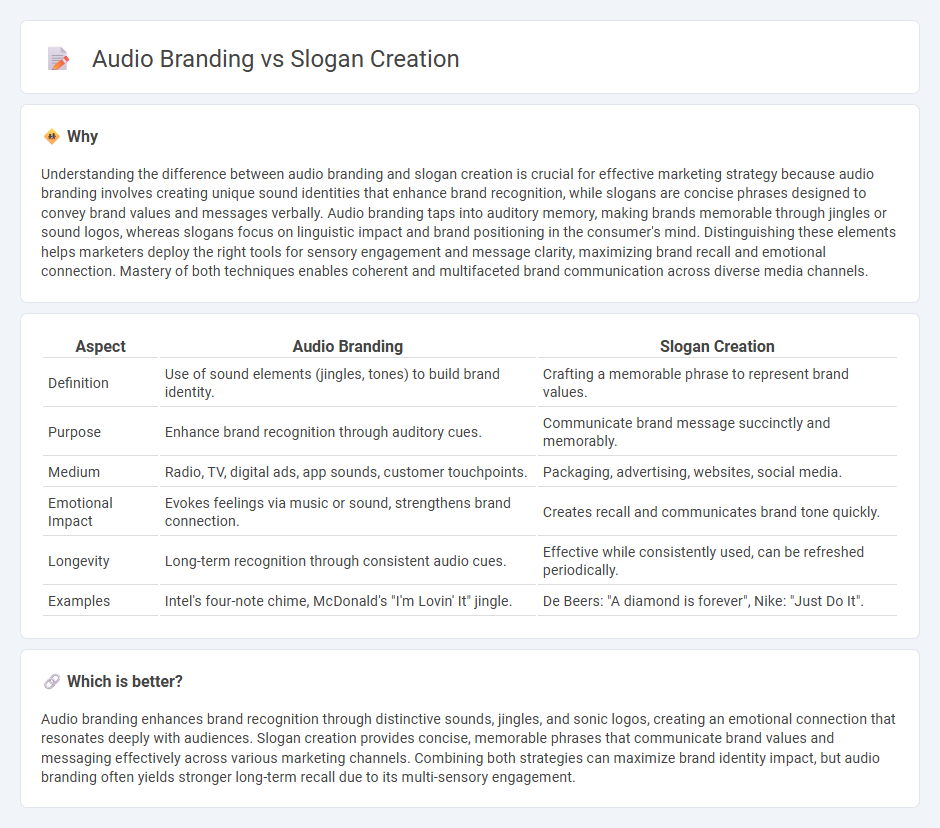Screen dimensions: 940x828
Task: Click cell 'Evokes feelings via music or sound'
Action: [348, 512]
